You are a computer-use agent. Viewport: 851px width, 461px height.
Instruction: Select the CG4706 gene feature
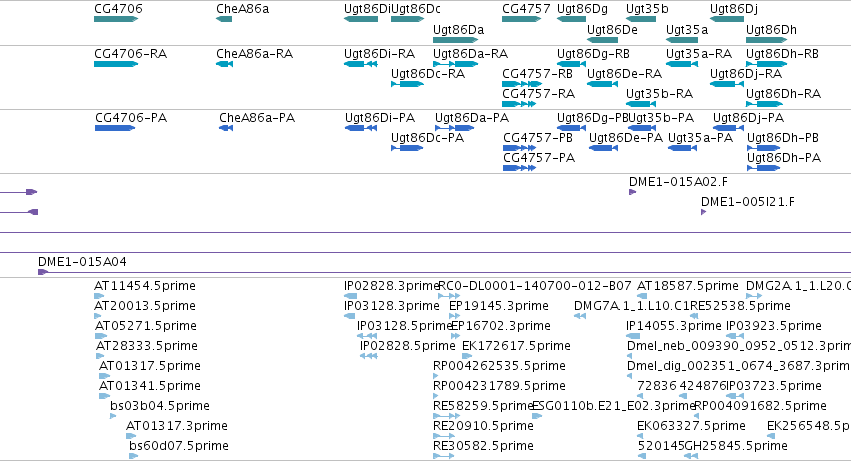click(x=116, y=19)
